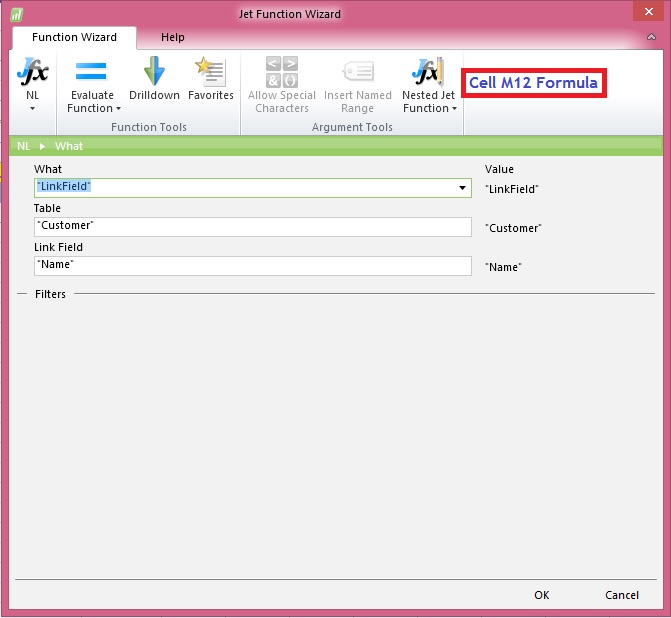Click the Jet app icon in title bar
671x618 pixels.
(17, 14)
